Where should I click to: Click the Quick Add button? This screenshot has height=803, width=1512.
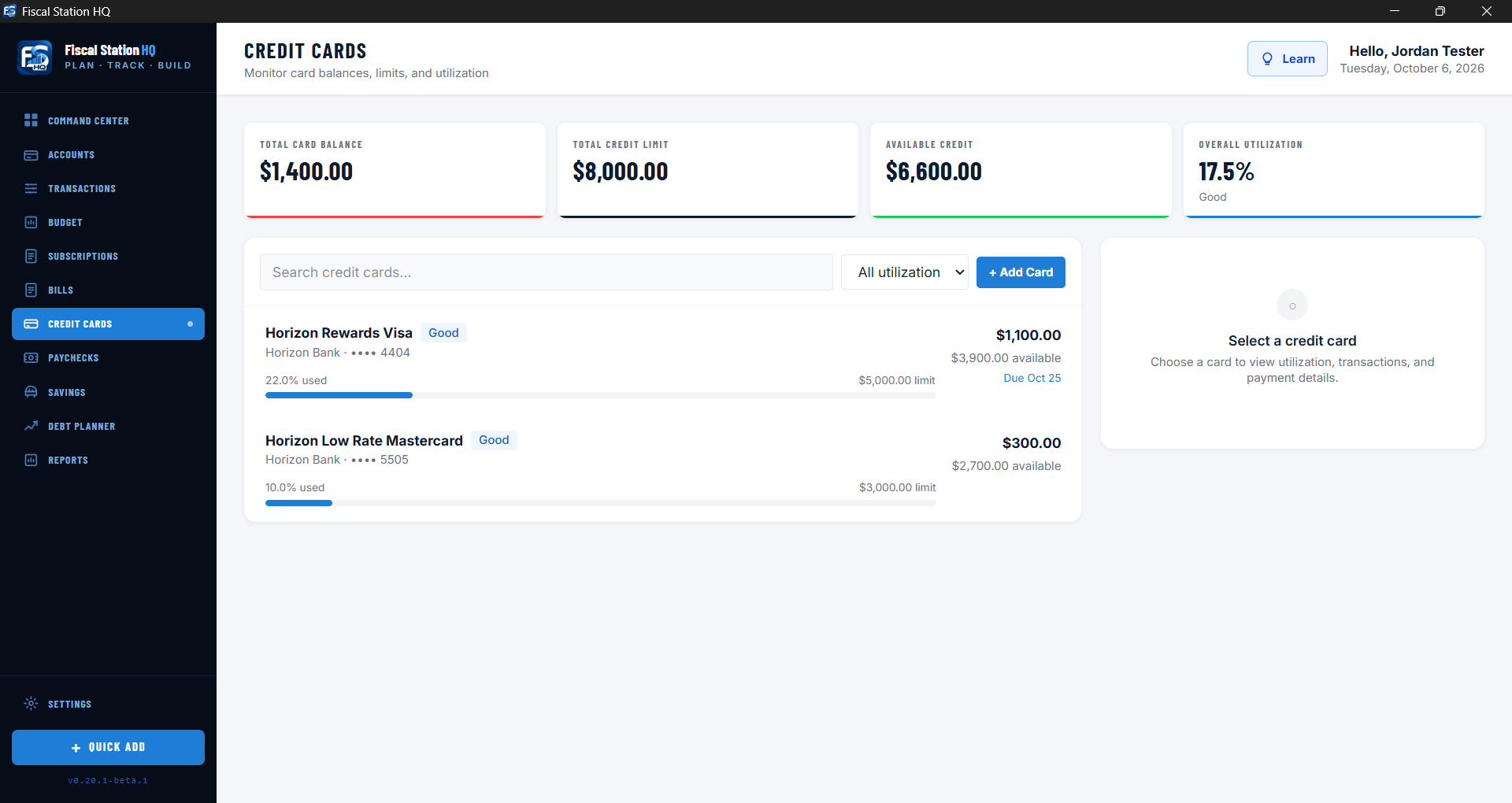point(108,747)
